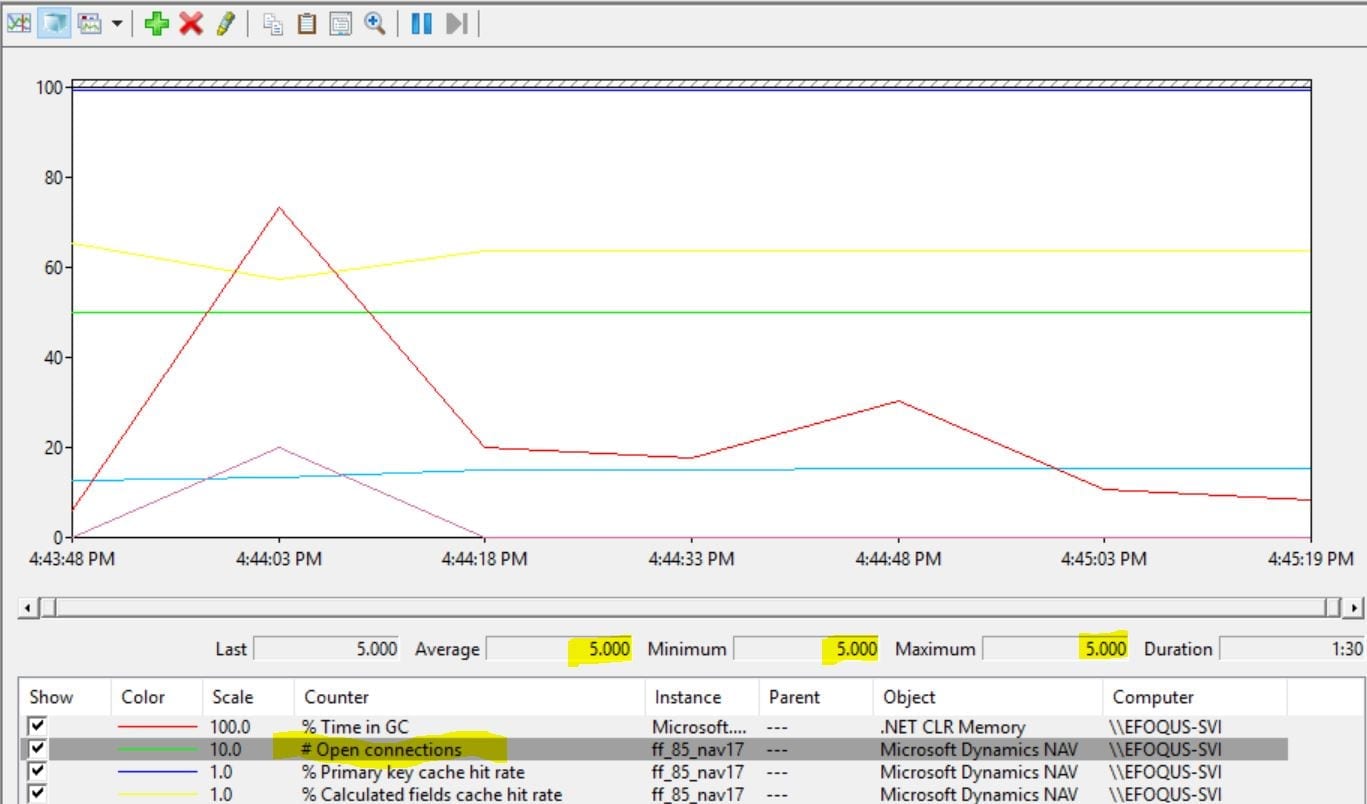Uncheck Show for % Primary key cache hit rate
The width and height of the screenshot is (1367, 804).
pyautogui.click(x=38, y=772)
